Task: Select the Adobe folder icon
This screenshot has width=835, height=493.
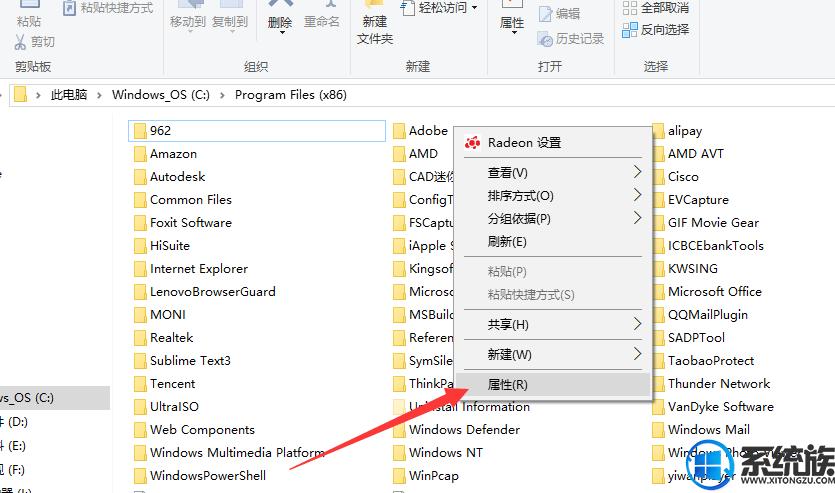Action: (x=399, y=131)
